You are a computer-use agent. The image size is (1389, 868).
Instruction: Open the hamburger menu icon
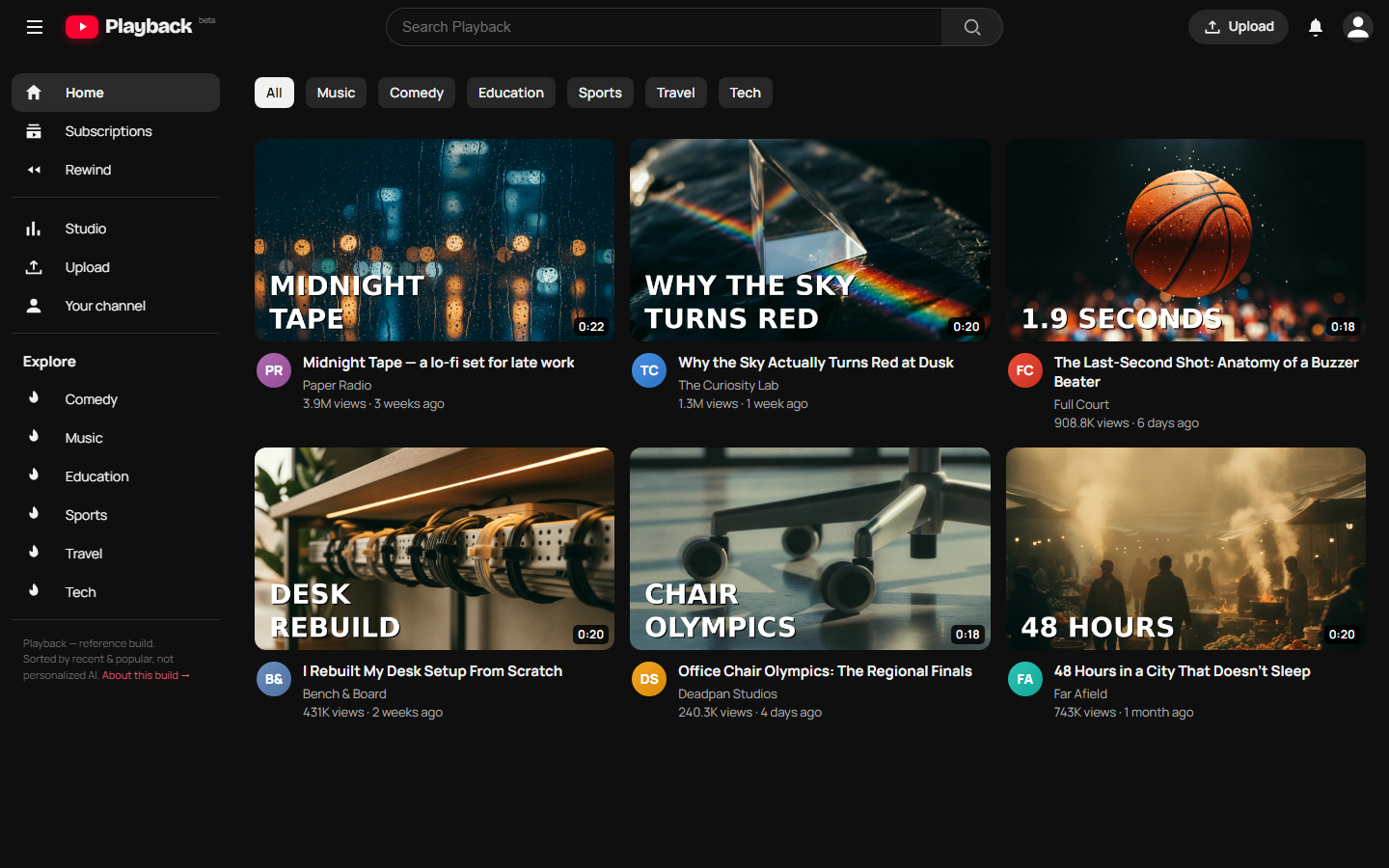[x=35, y=27]
